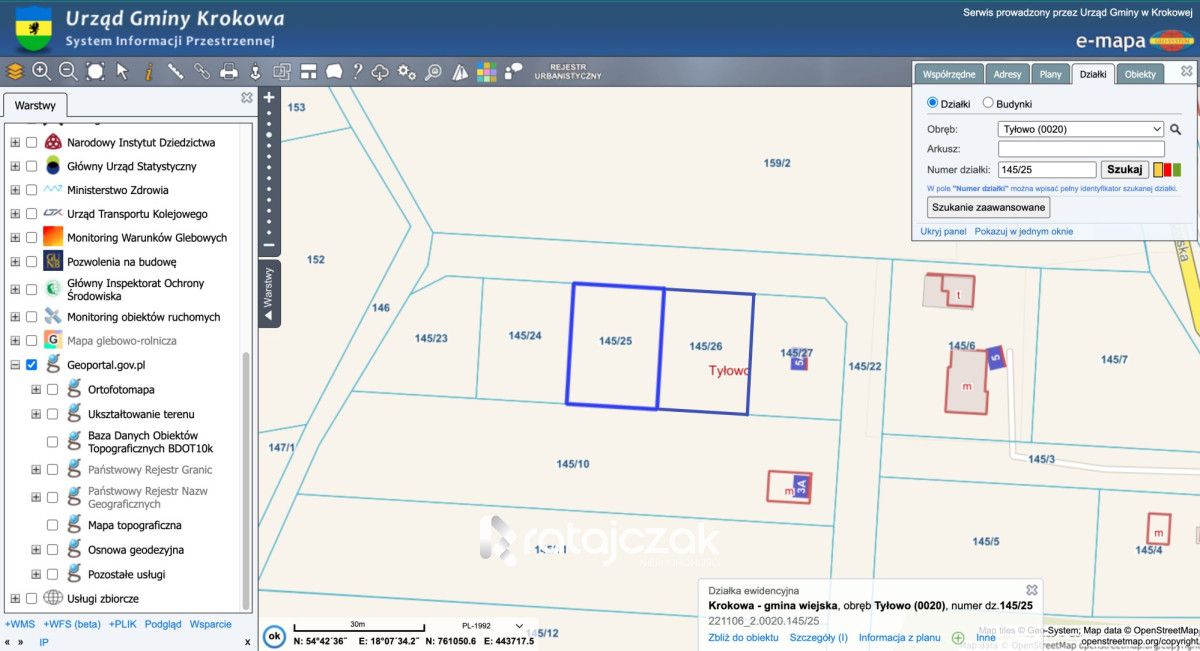
Task: Enable Monitoring Warunków Glebowych checkbox
Action: click(x=32, y=238)
